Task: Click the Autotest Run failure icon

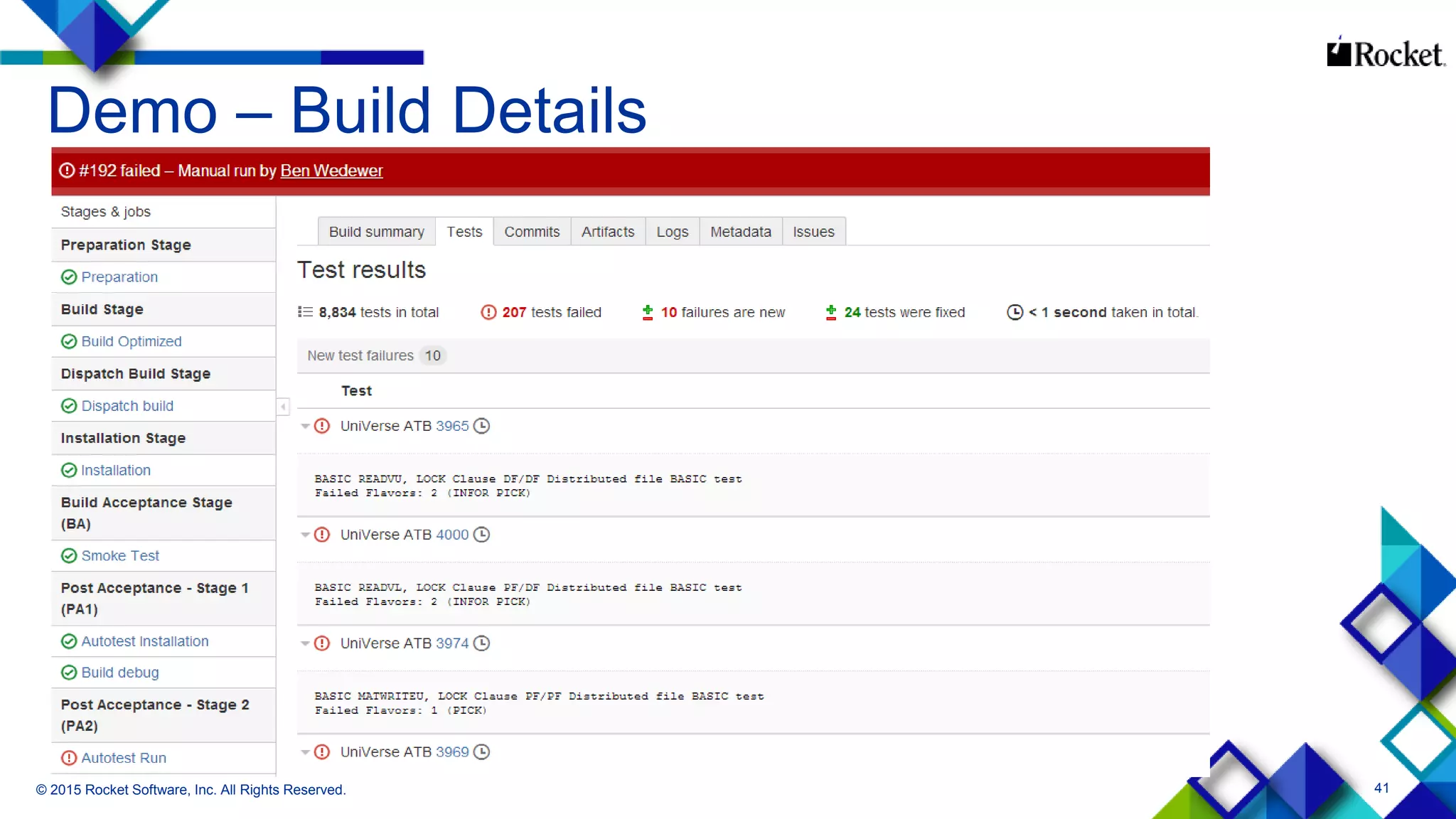Action: point(69,758)
